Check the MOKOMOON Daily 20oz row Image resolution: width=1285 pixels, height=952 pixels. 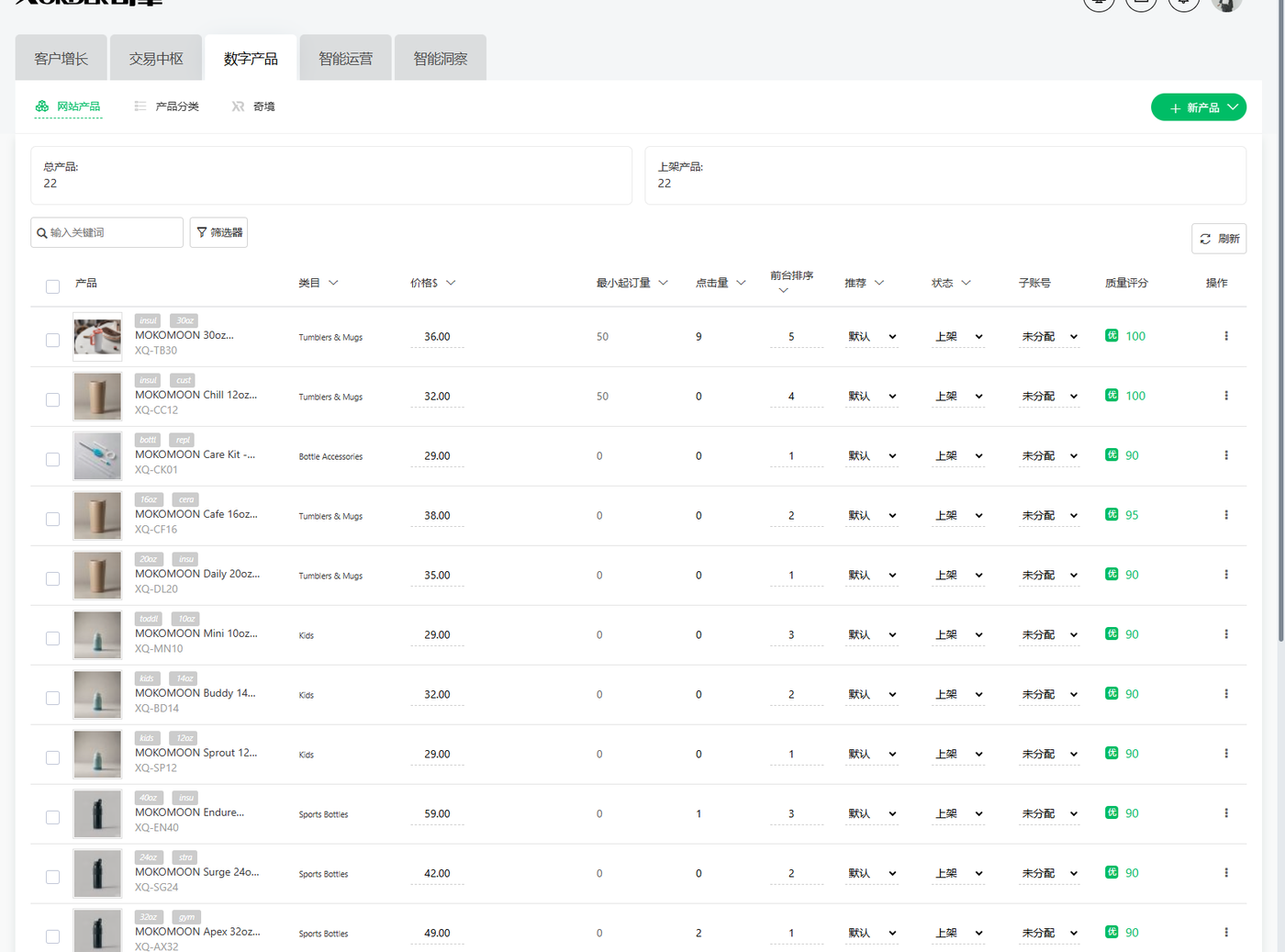(x=53, y=578)
